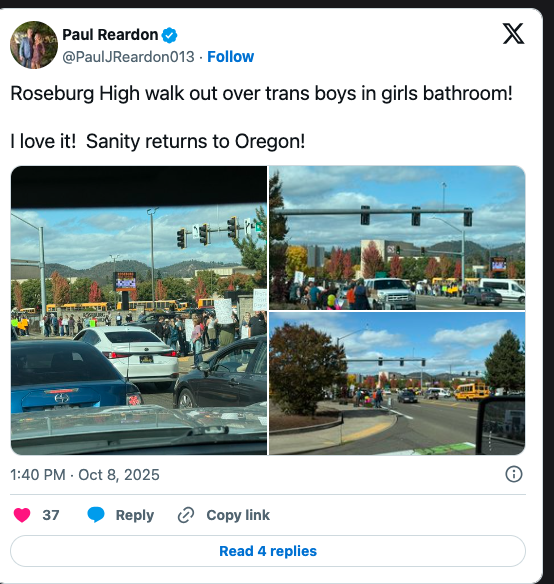The image size is (554, 584).
Task: Open the tweet info circle icon
Action: (x=514, y=474)
